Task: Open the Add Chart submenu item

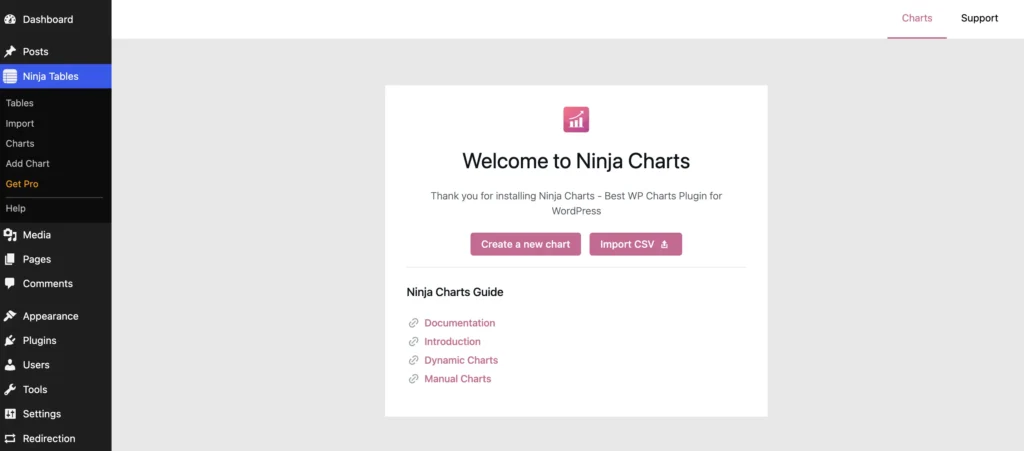Action: [27, 164]
